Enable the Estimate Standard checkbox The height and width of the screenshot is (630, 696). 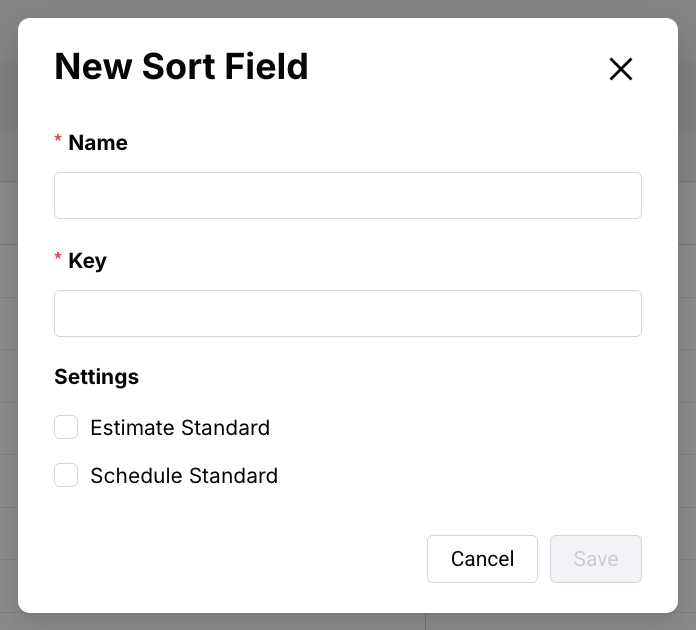(66, 428)
